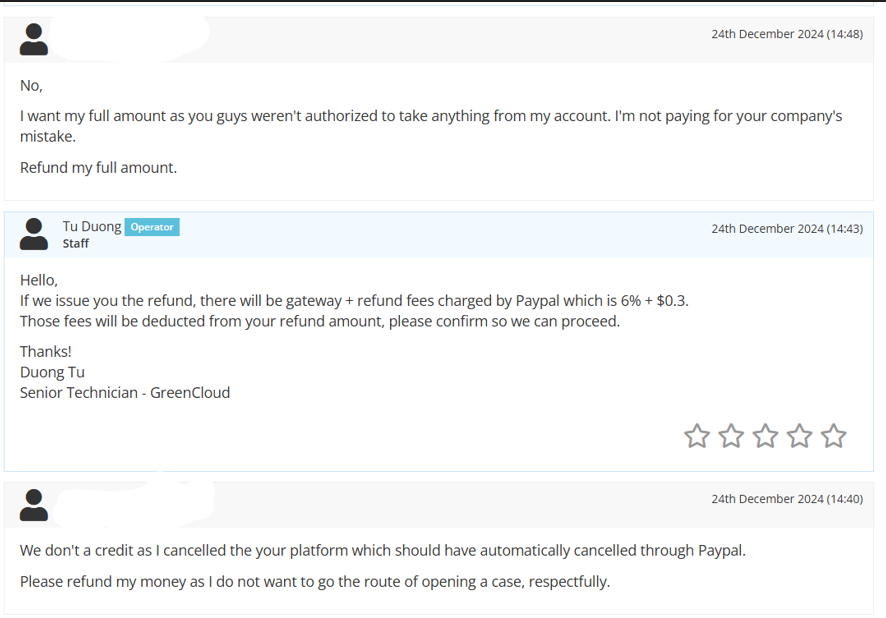Click the 14:48 message timestamp
The height and width of the screenshot is (618, 886).
coord(787,34)
